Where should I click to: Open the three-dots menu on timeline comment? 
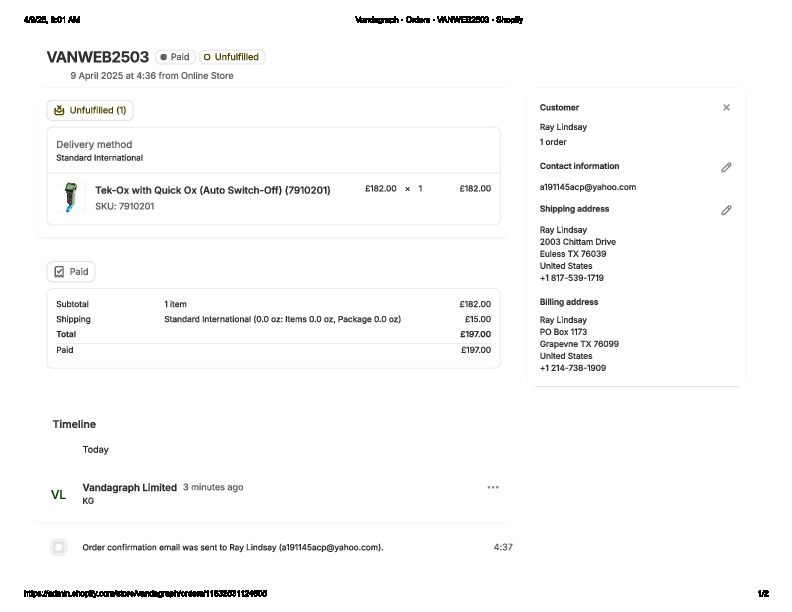[492, 487]
